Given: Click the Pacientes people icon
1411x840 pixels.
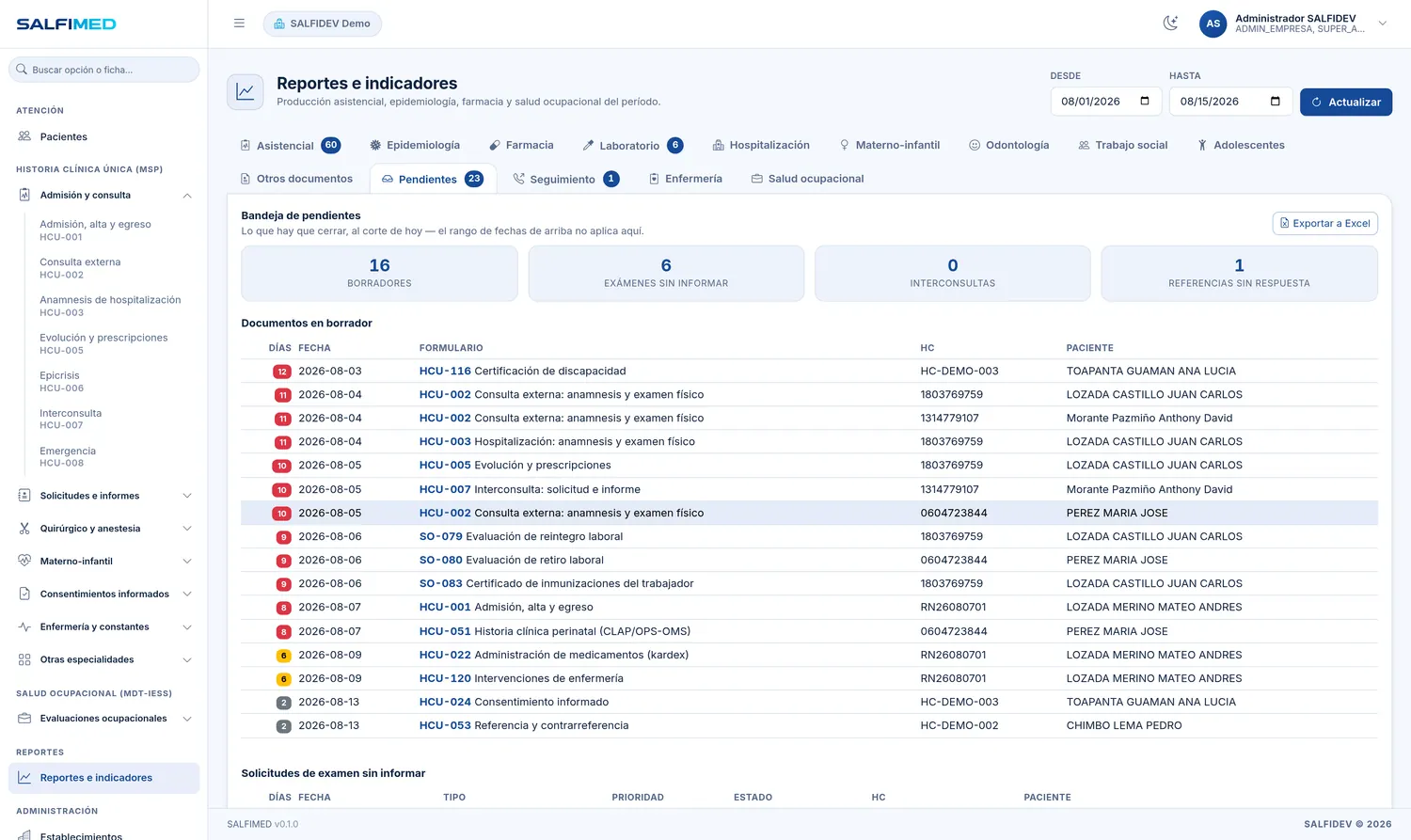Looking at the screenshot, I should pos(24,136).
